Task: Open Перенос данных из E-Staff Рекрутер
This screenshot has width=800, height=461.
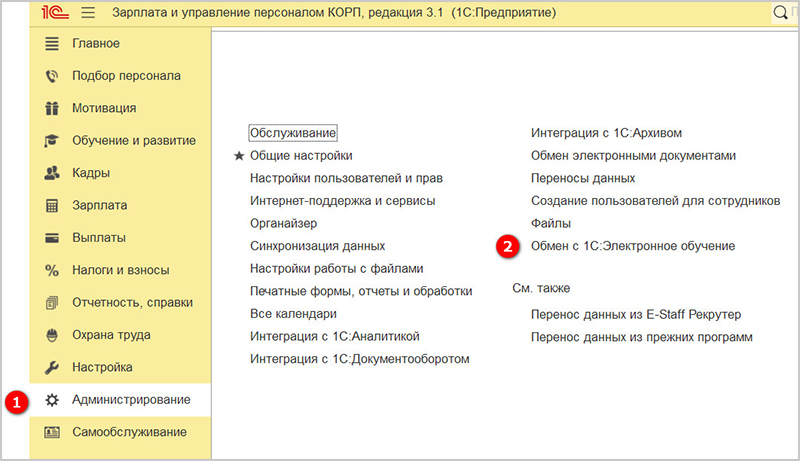Action: click(x=636, y=315)
